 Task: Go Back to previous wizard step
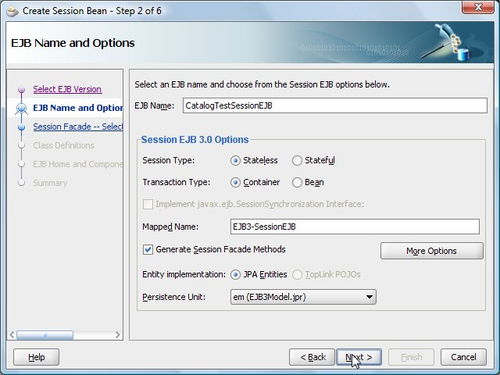pos(312,357)
